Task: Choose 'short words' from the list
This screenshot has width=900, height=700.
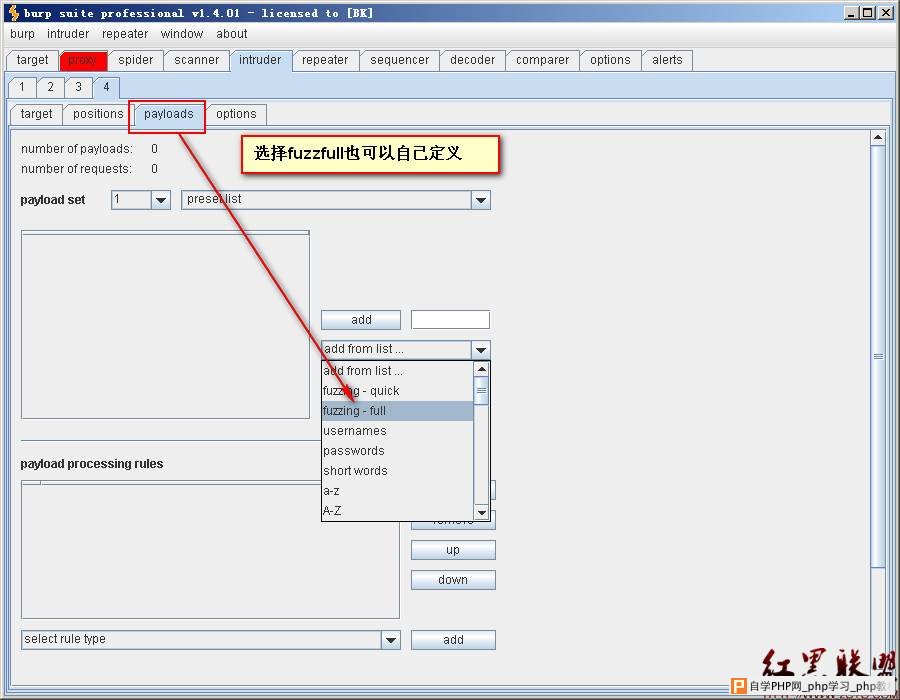Action: click(397, 470)
